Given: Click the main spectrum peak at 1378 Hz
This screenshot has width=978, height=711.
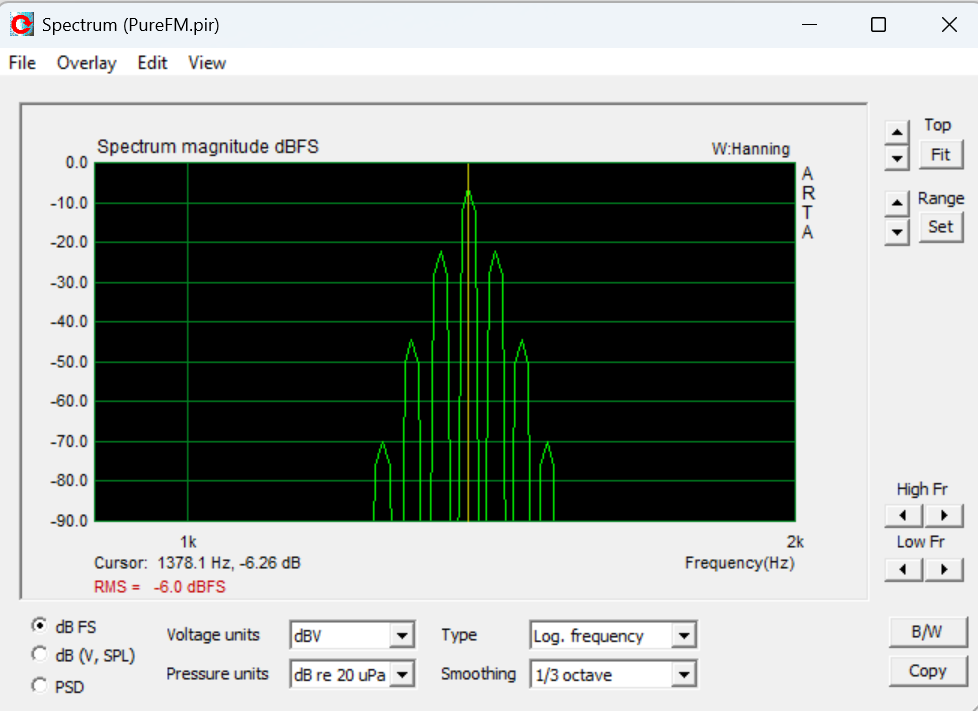Looking at the screenshot, I should click(x=468, y=192).
